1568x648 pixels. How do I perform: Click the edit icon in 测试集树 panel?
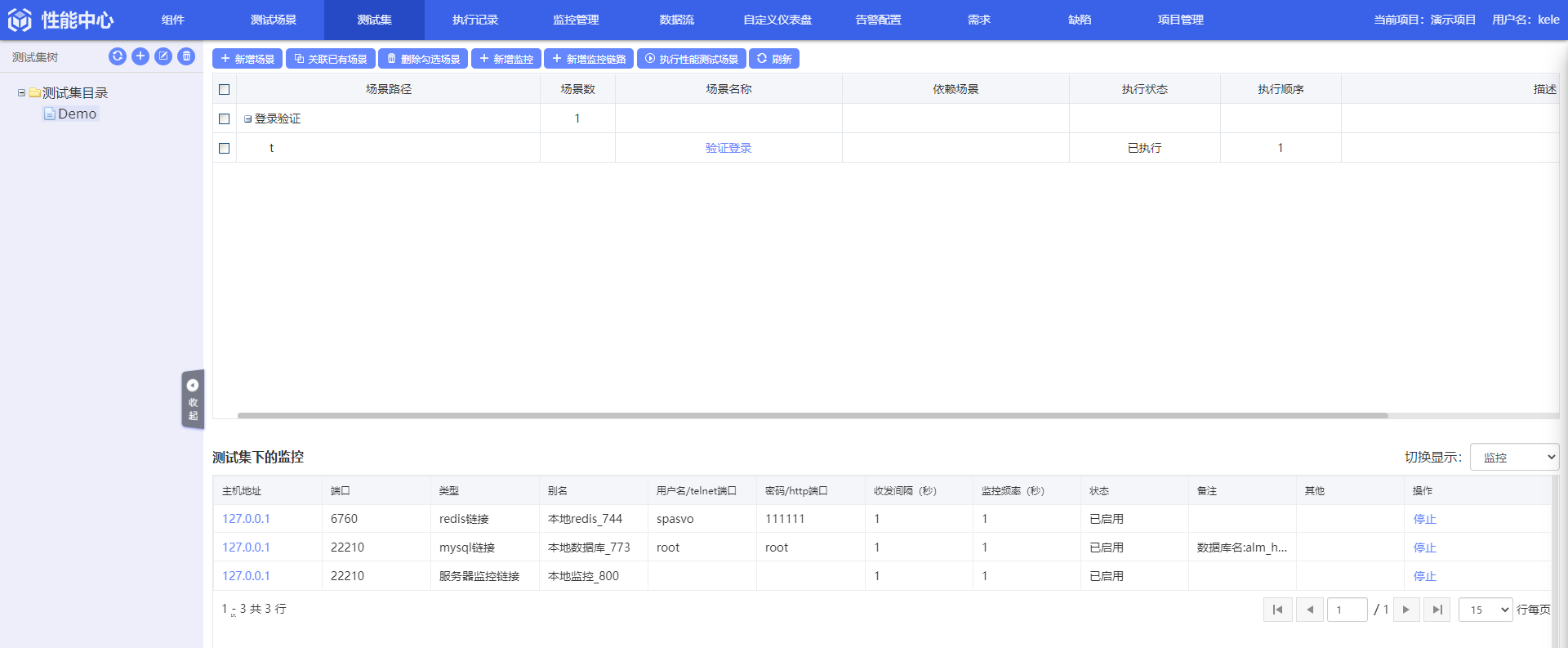[x=163, y=56]
